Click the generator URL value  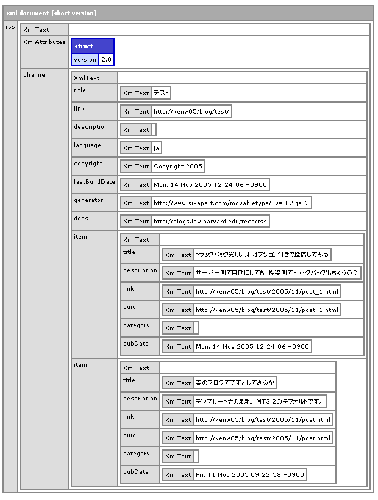pyautogui.click(x=231, y=203)
